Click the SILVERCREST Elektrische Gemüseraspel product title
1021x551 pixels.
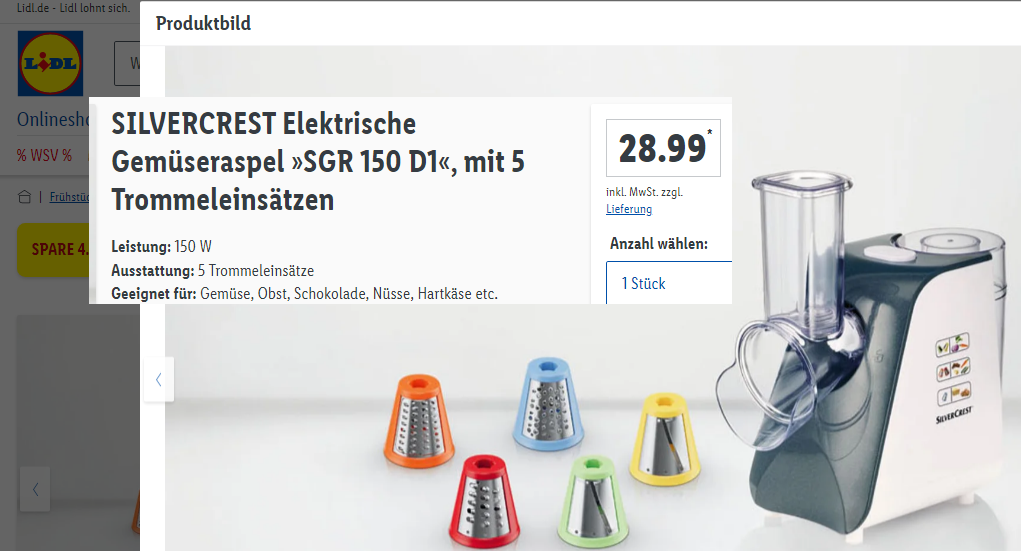pos(318,162)
